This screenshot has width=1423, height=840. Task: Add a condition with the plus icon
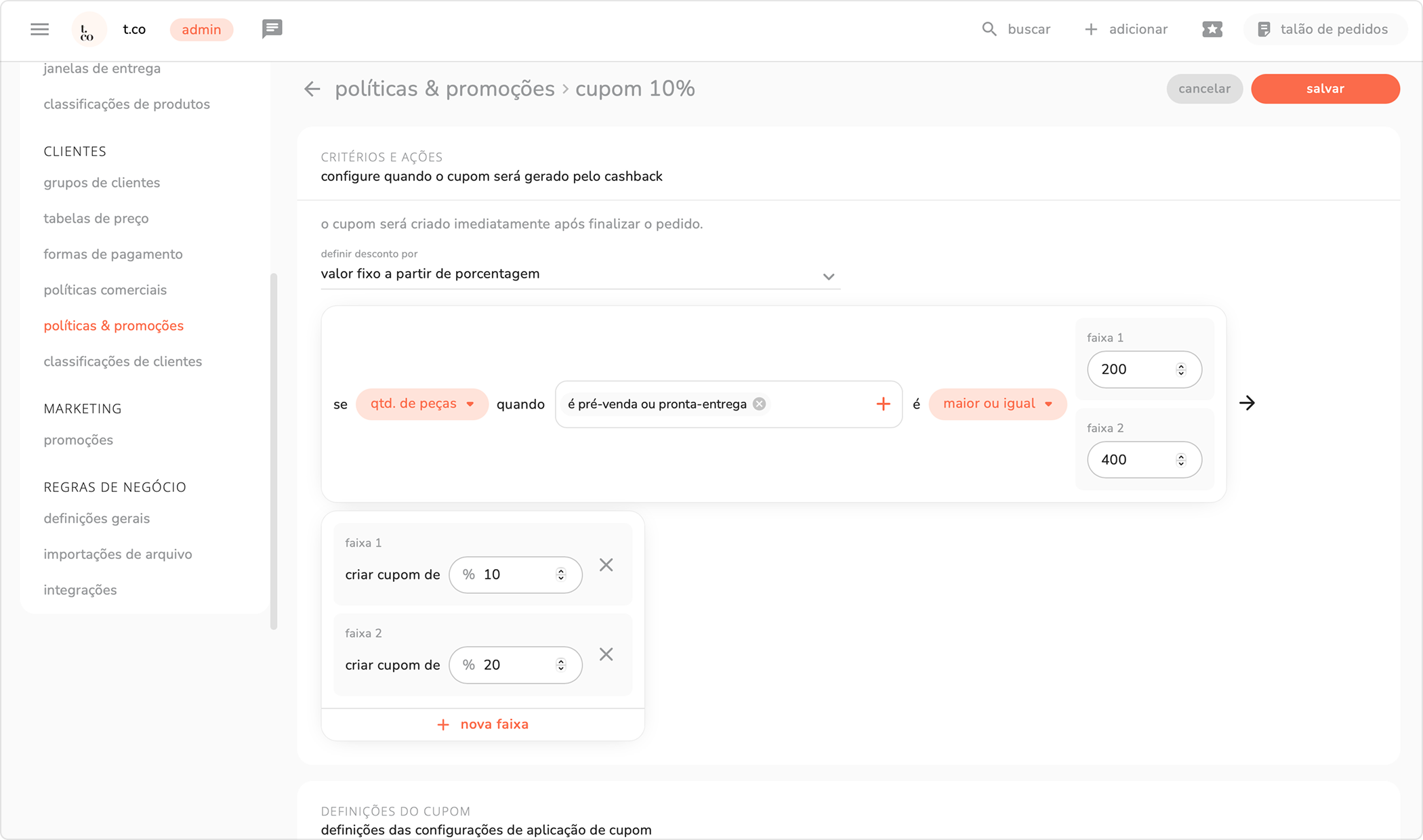[883, 404]
